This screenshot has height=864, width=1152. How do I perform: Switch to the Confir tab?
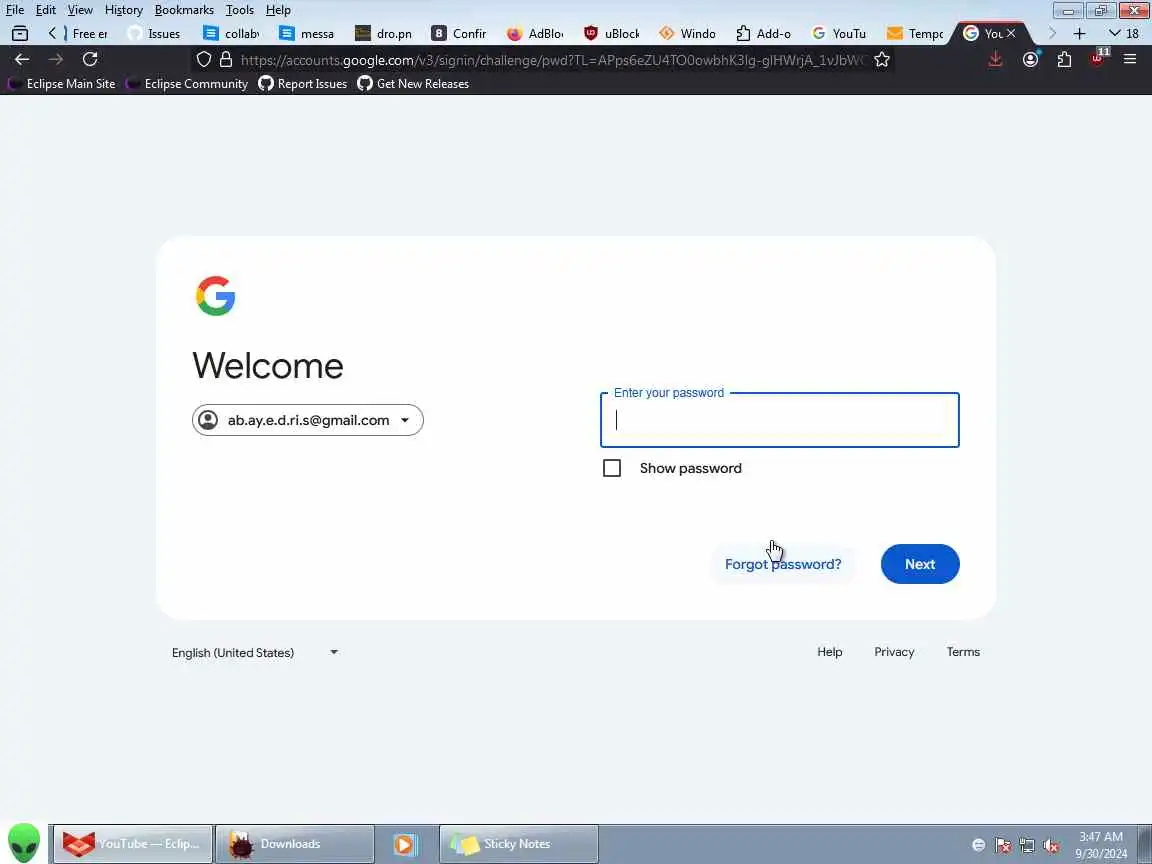(x=459, y=33)
